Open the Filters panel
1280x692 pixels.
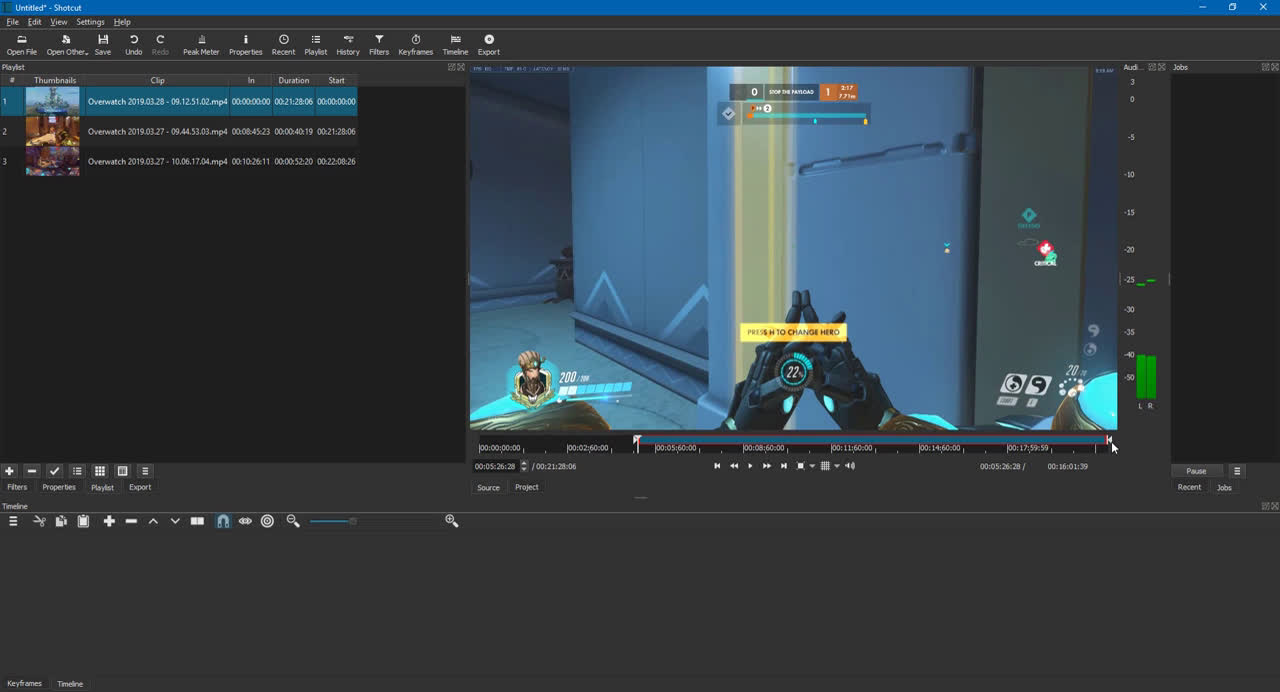click(379, 44)
